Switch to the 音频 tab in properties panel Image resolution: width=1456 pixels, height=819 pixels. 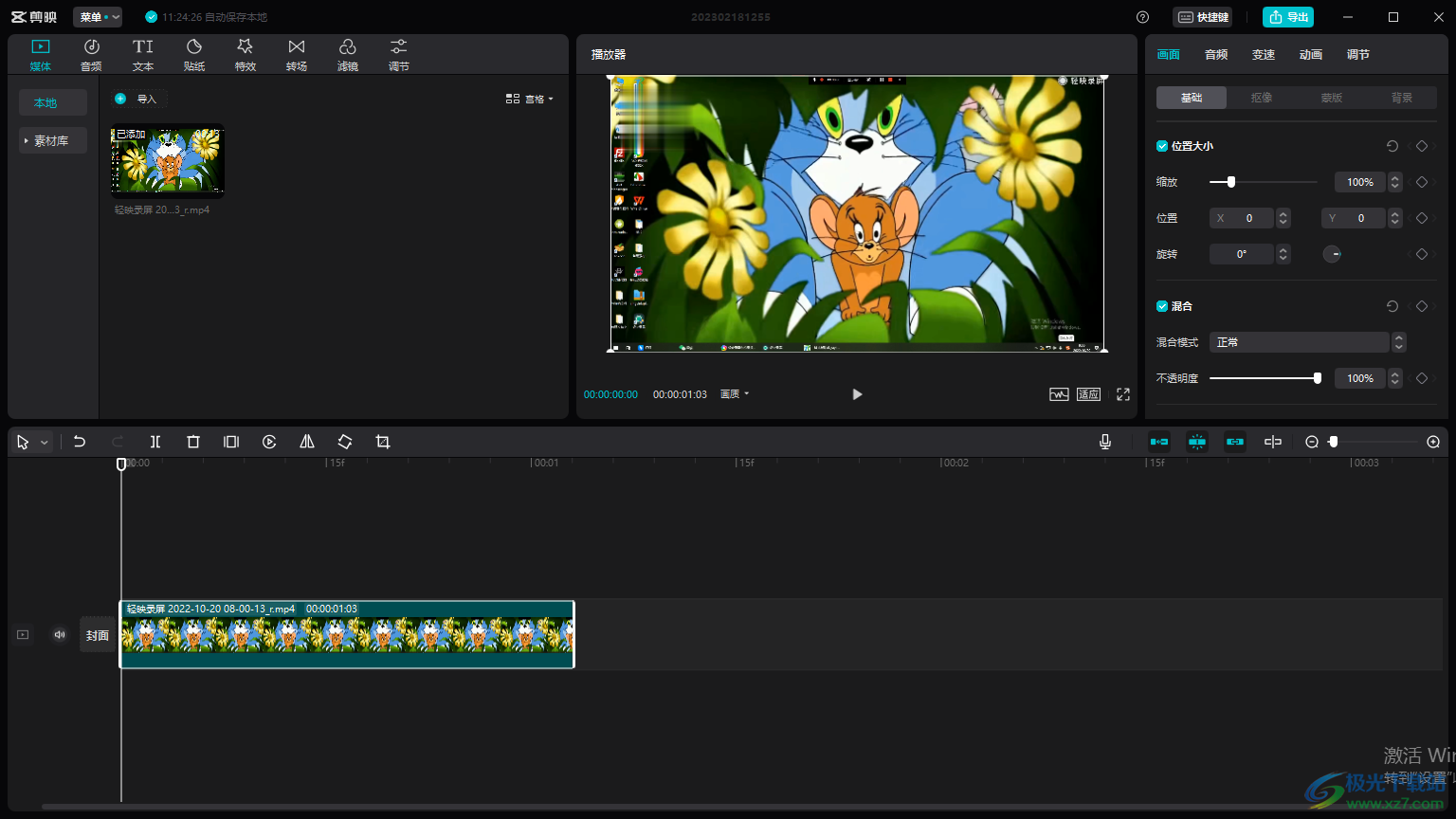(x=1216, y=55)
